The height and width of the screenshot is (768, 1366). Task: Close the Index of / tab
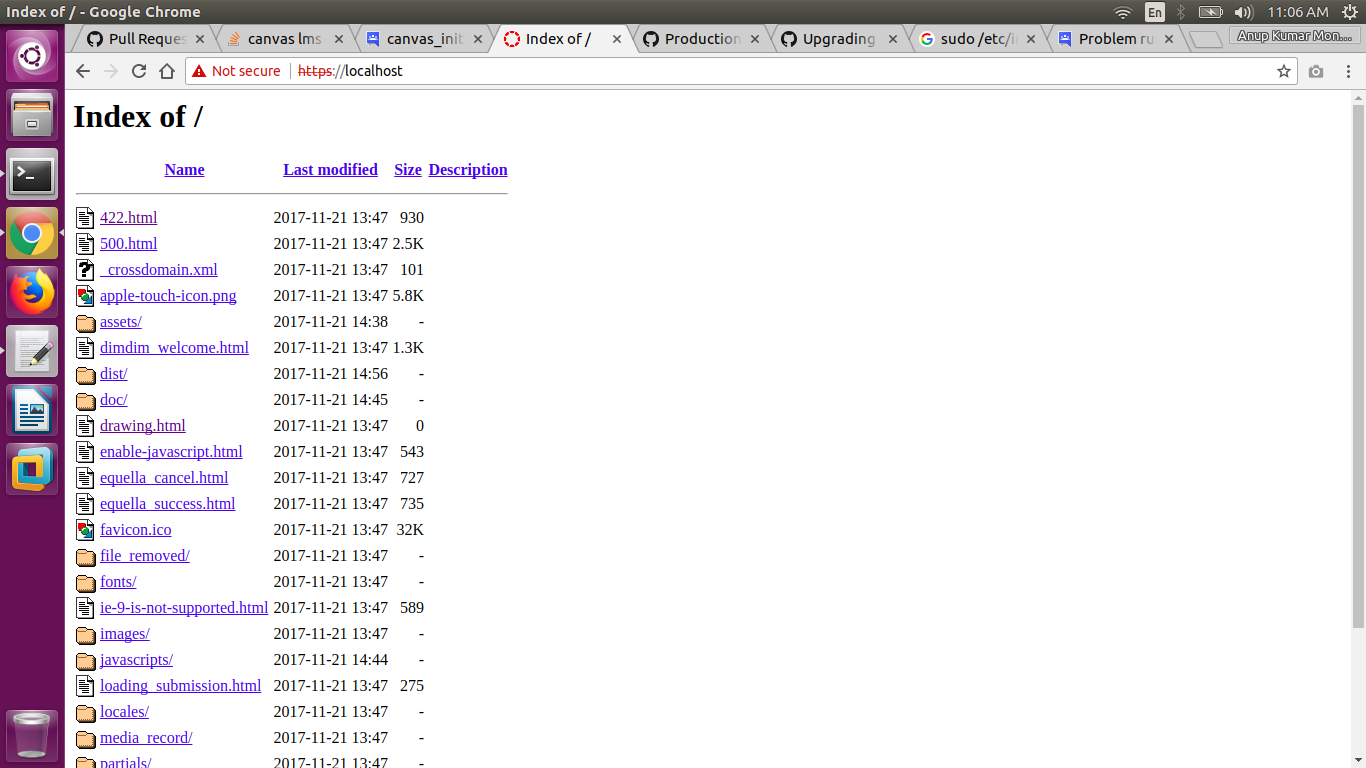coord(617,39)
